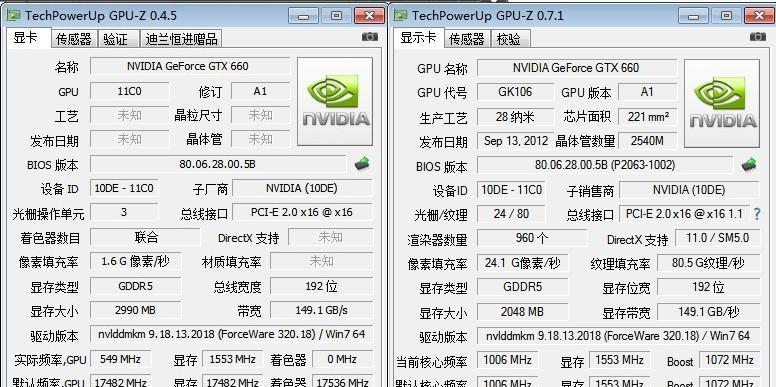Open the 传感器 tab in GPU-Z 0.7.1
This screenshot has width=776, height=387.
click(466, 39)
